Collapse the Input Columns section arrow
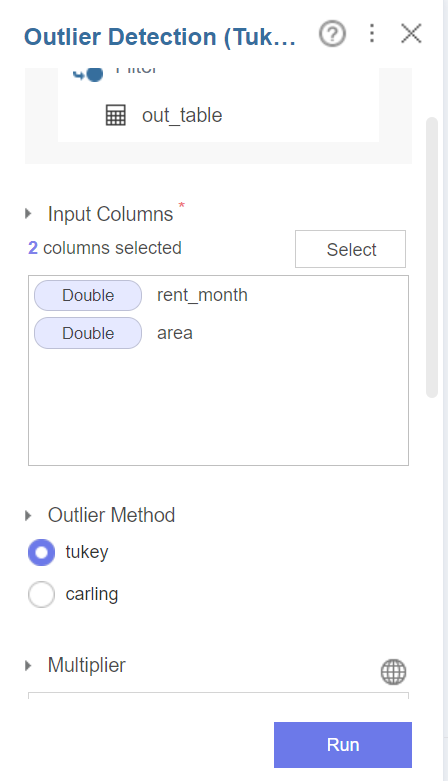The height and width of the screenshot is (781, 448). pyautogui.click(x=28, y=214)
